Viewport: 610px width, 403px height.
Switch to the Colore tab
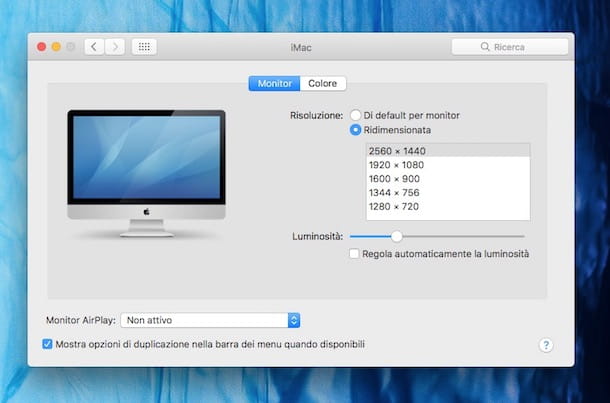pyautogui.click(x=323, y=83)
